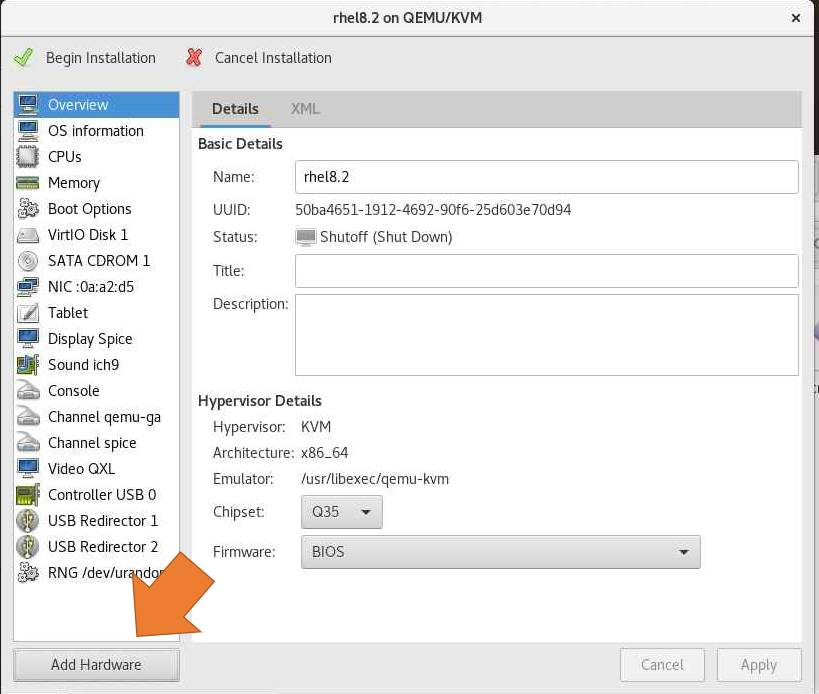This screenshot has width=819, height=694.
Task: Select the VirtIO Disk 1 icon
Action: [28, 235]
